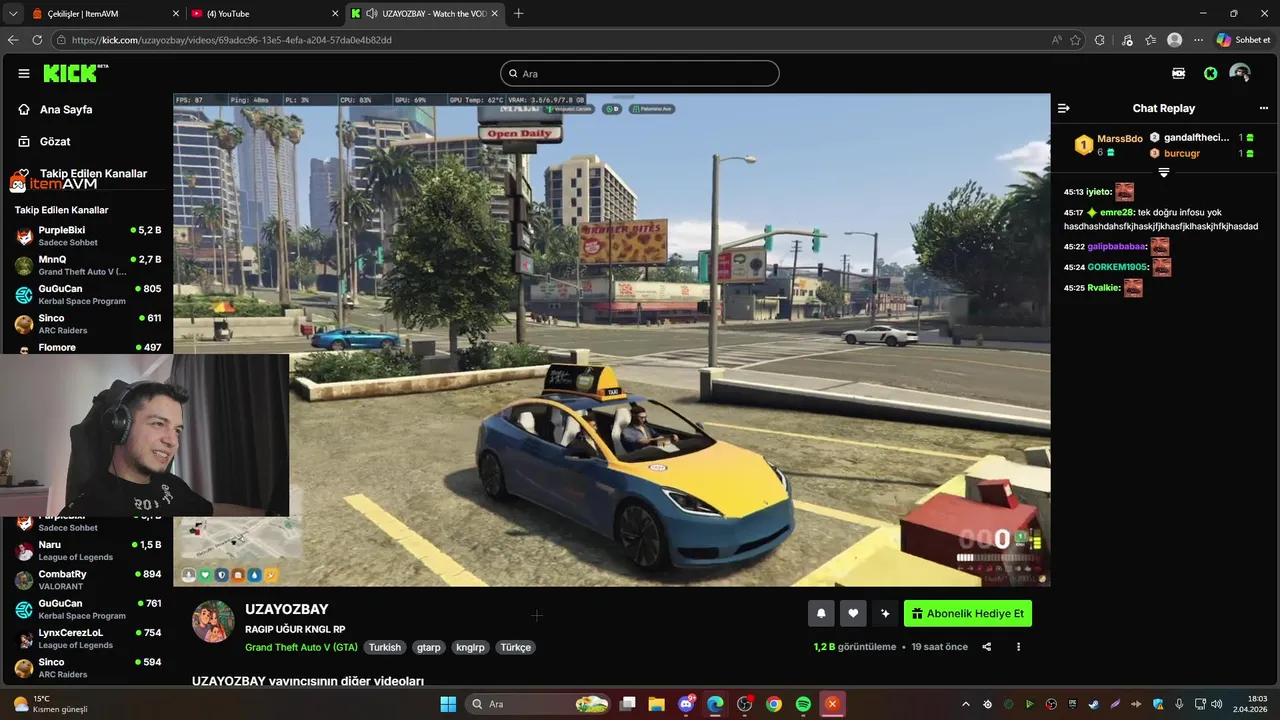
Task: Click the green KICK logo
Action: 75,73
